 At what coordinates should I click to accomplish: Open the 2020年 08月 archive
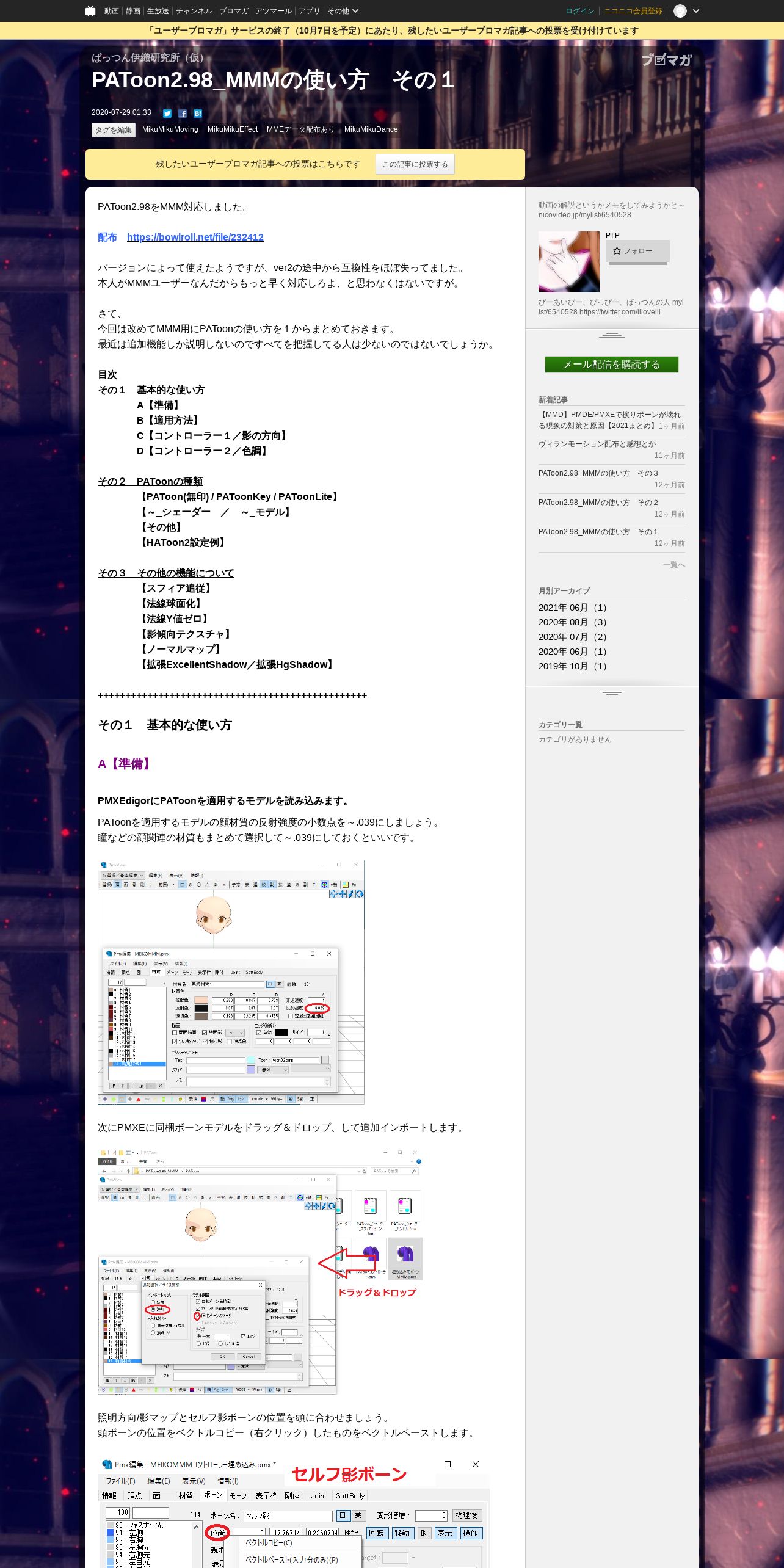pyautogui.click(x=573, y=622)
